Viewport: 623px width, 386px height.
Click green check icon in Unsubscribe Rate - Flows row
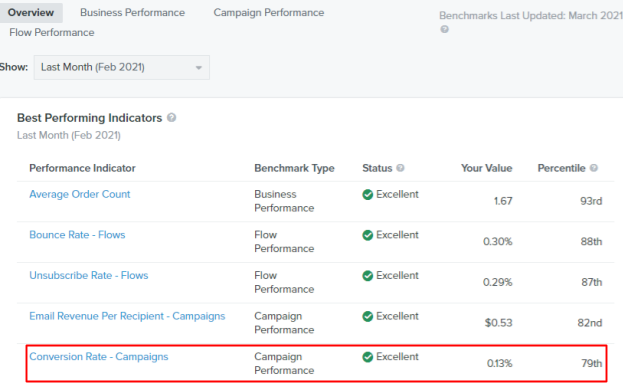tap(368, 276)
